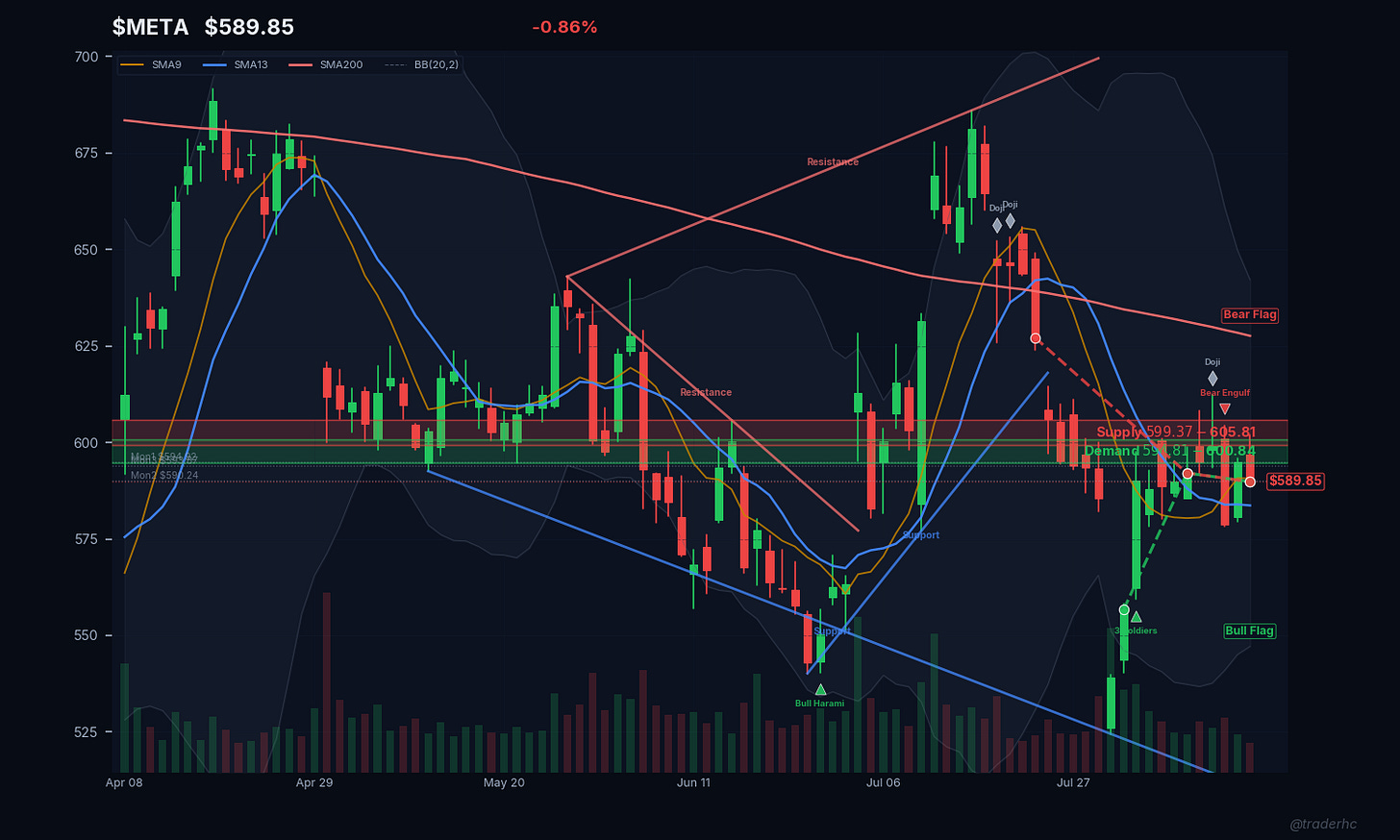
Task: Click the Jul 27 date label
Action: tap(1073, 782)
